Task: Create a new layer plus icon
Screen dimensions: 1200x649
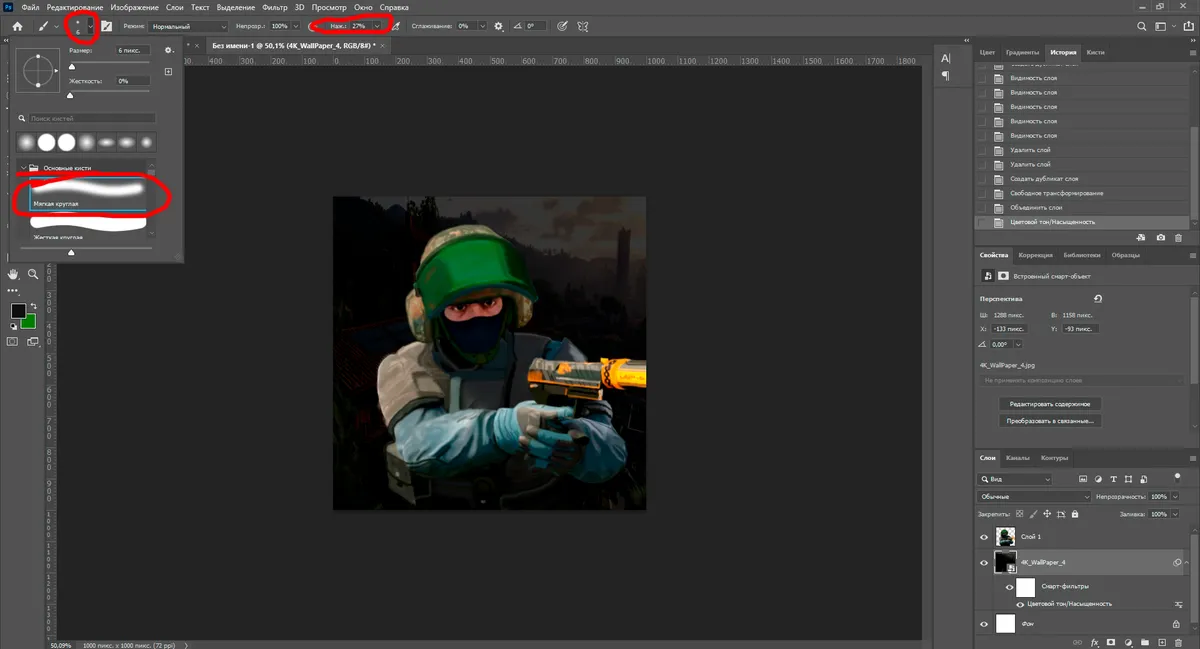Action: tap(1162, 641)
